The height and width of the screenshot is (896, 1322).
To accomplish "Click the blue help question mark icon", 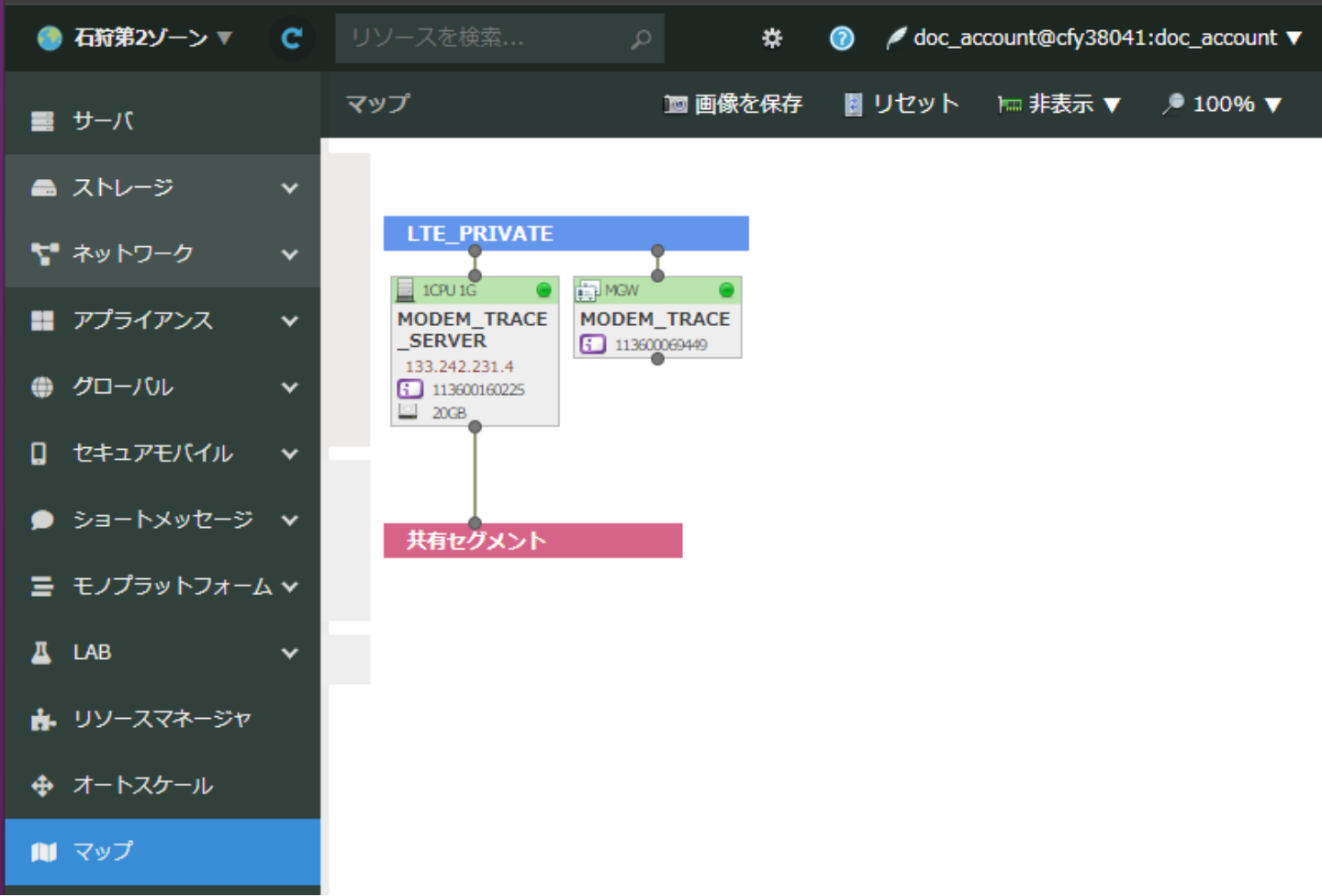I will point(841,39).
